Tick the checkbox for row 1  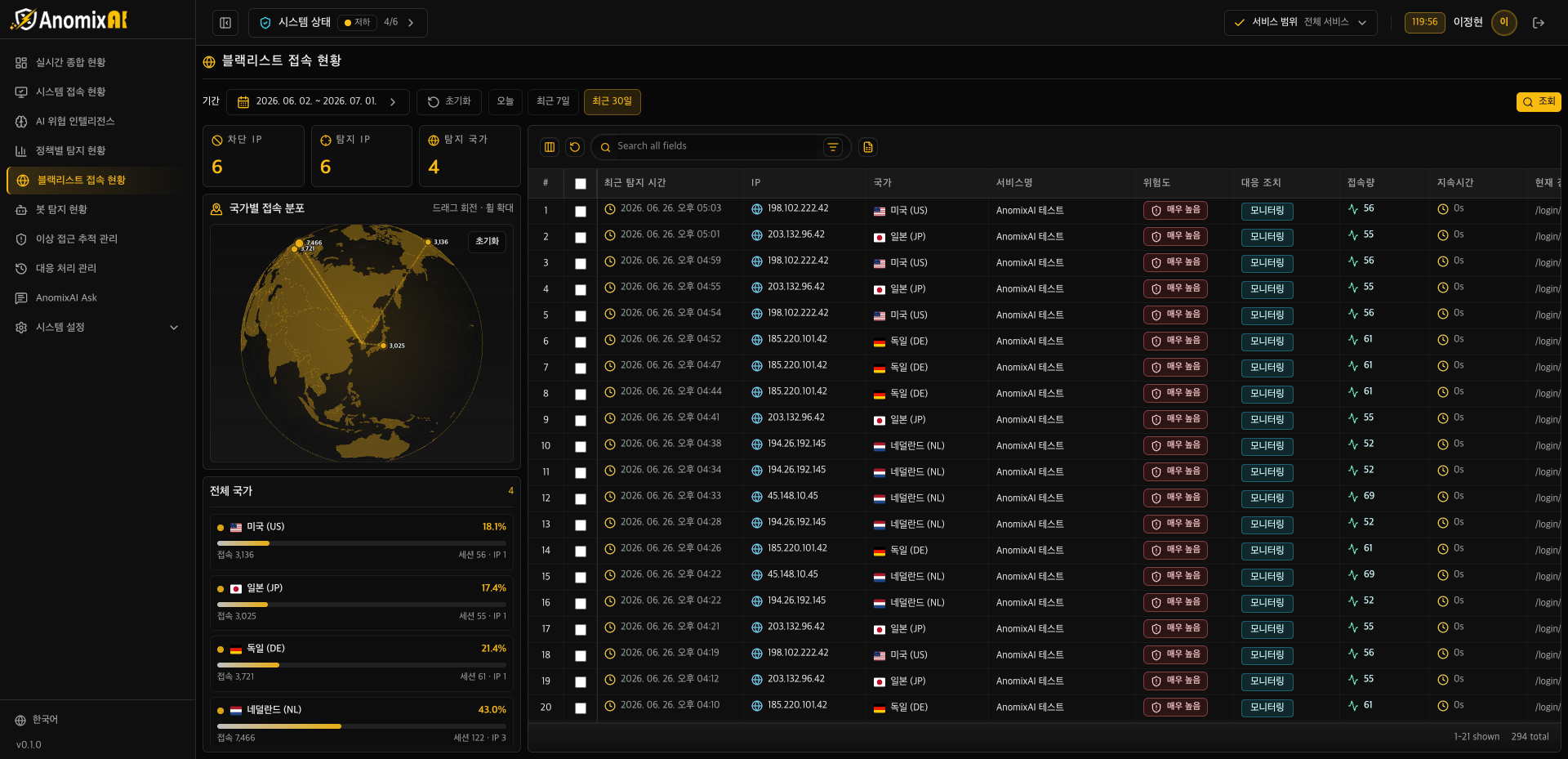coord(581,212)
